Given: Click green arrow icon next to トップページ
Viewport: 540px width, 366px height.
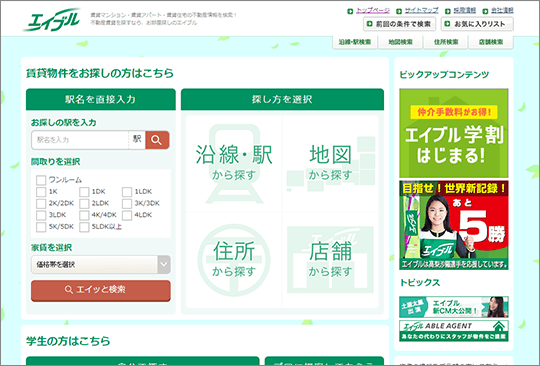Looking at the screenshot, I should pos(350,11).
